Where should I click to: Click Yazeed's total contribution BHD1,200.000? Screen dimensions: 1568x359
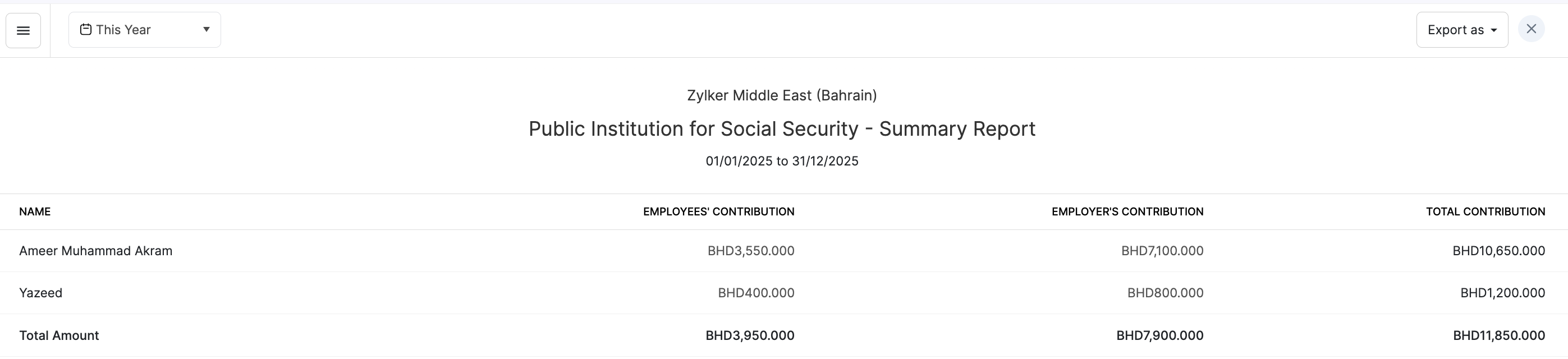(x=1502, y=293)
